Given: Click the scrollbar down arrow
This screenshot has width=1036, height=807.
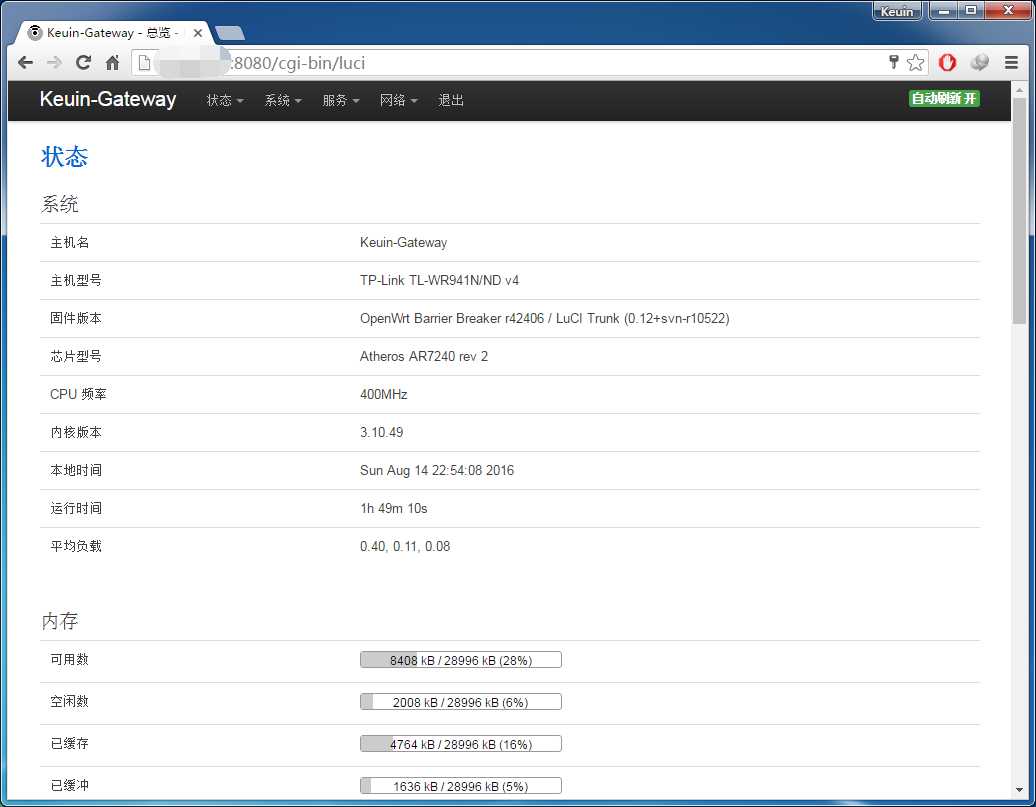Looking at the screenshot, I should 1019,790.
